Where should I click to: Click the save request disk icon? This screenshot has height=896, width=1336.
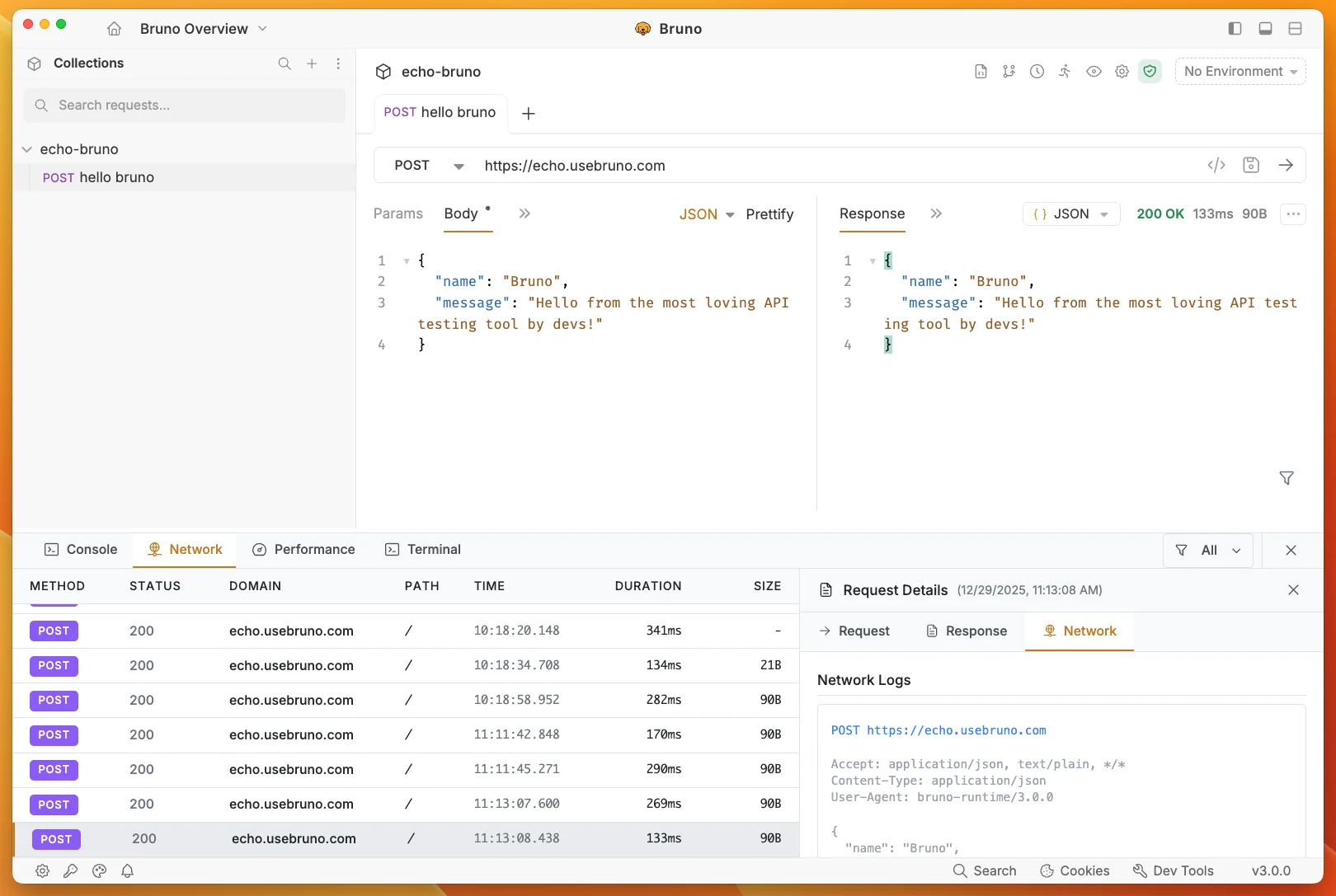(1251, 165)
